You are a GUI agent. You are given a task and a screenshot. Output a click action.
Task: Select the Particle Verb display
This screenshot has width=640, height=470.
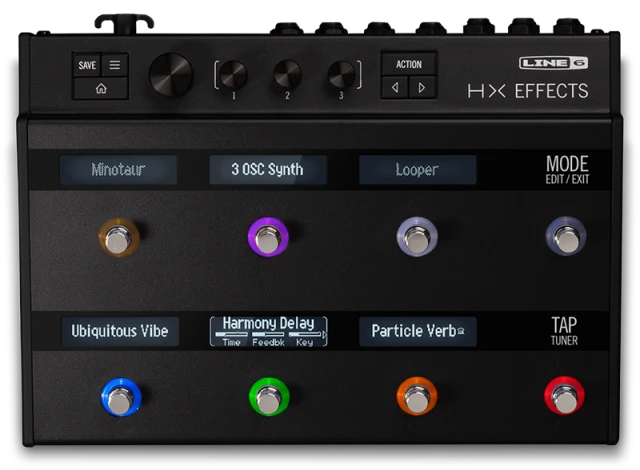pos(418,331)
